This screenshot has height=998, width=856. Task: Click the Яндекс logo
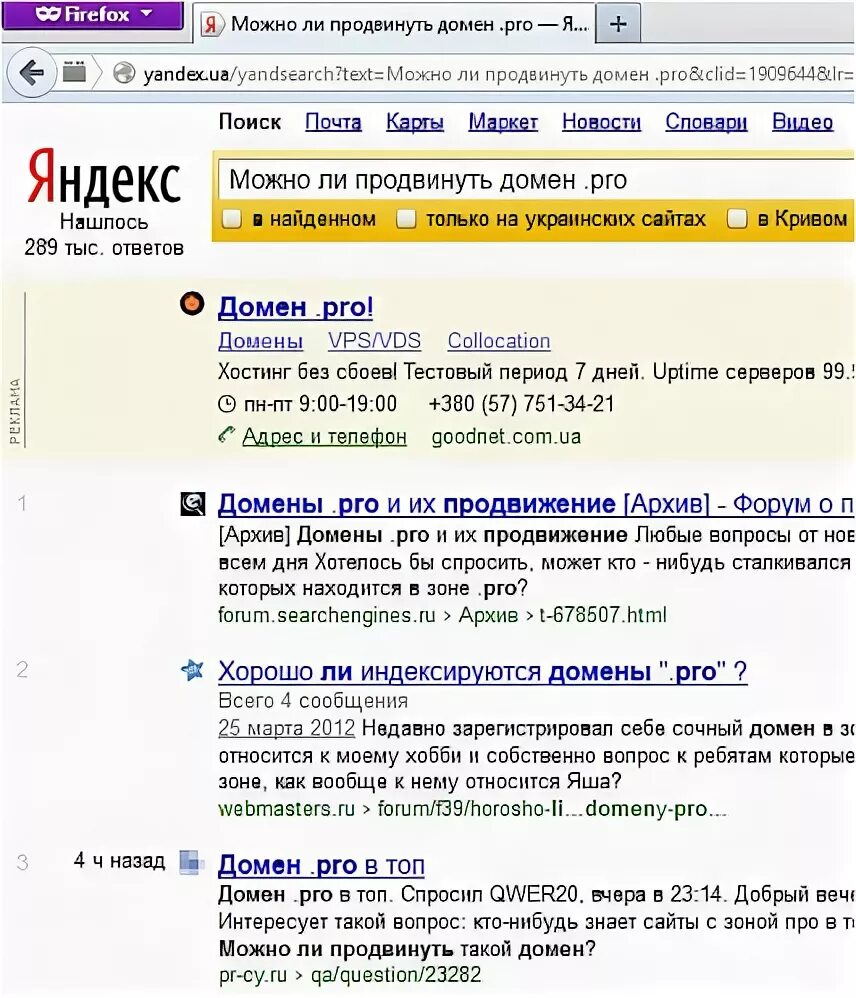pyautogui.click(x=104, y=178)
